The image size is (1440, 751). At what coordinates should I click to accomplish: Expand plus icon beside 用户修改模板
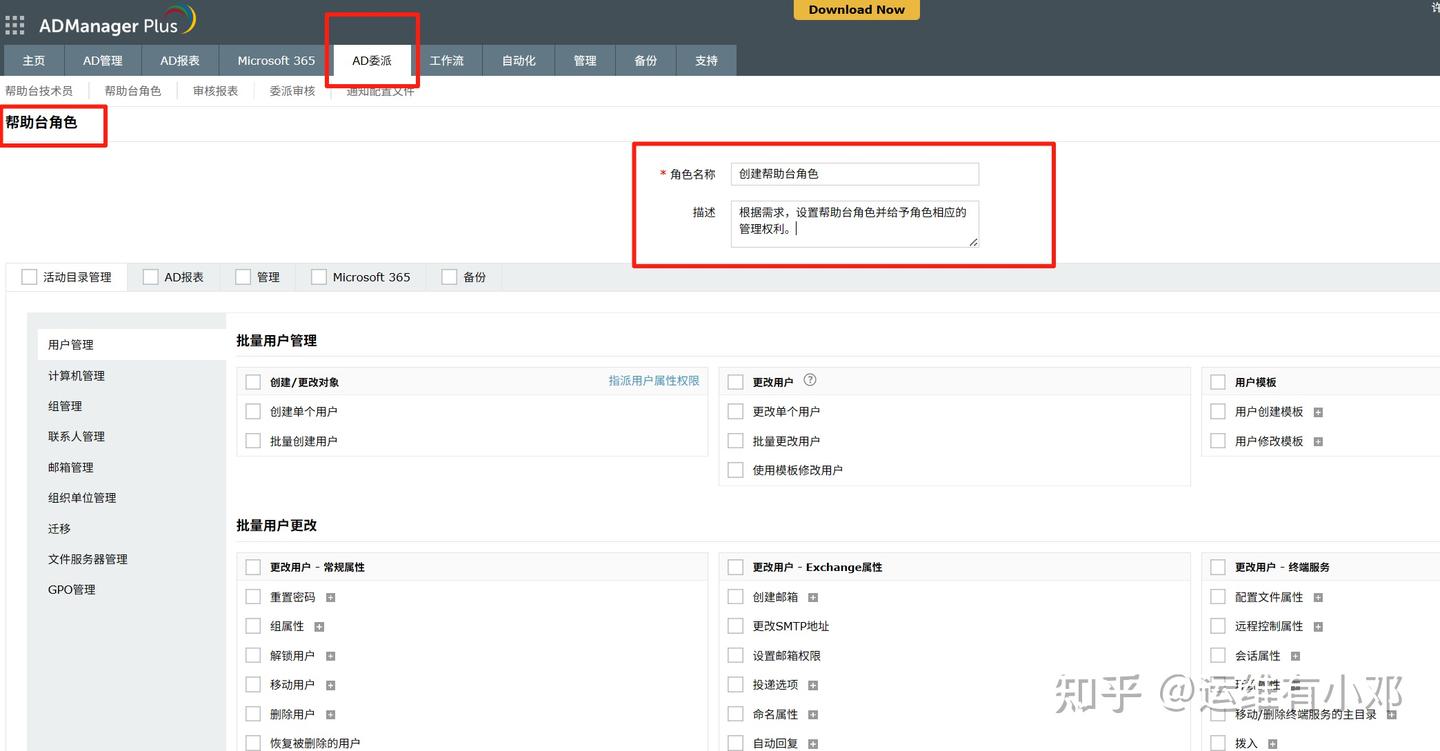point(1318,442)
